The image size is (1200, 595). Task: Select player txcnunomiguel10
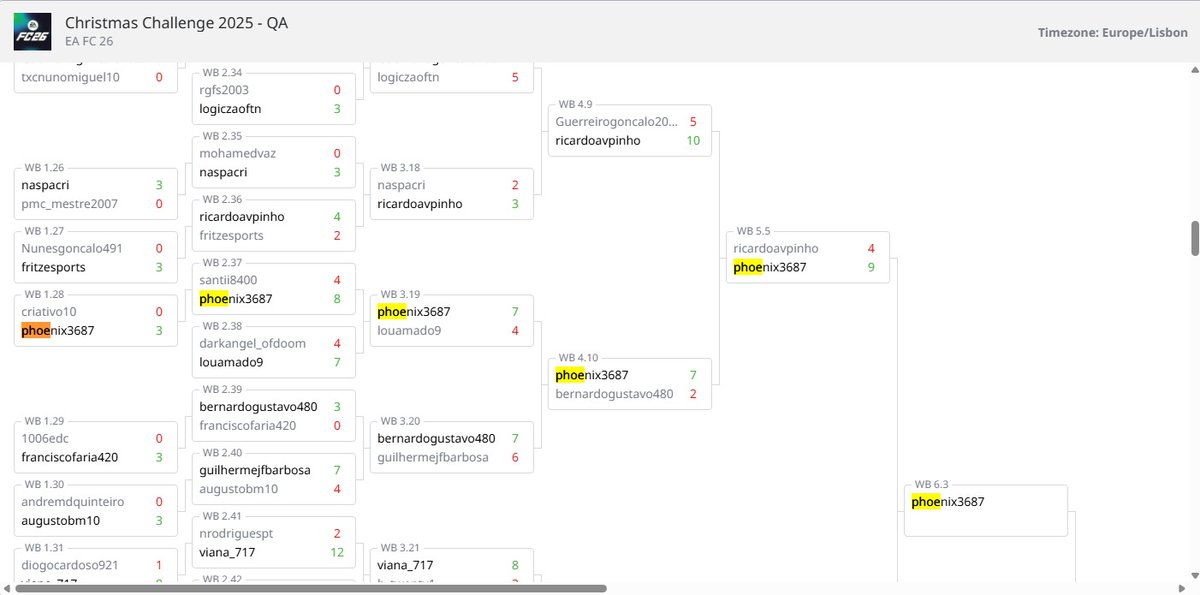70,77
